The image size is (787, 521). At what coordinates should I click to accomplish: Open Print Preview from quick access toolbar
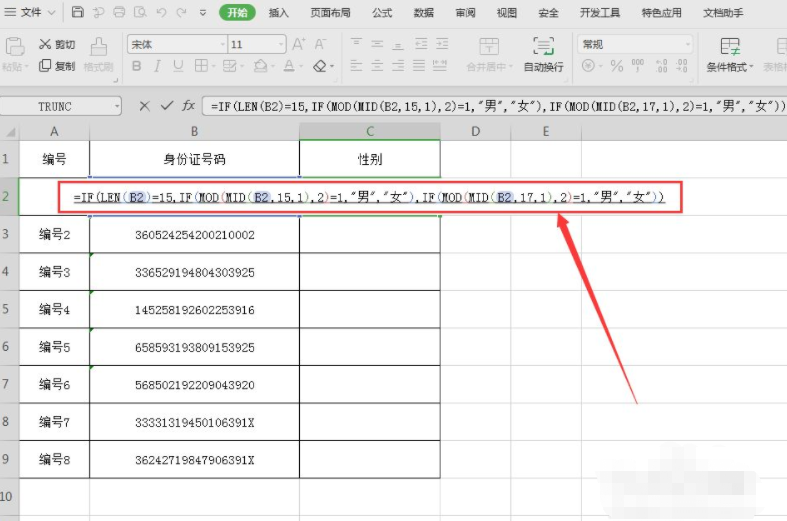140,12
